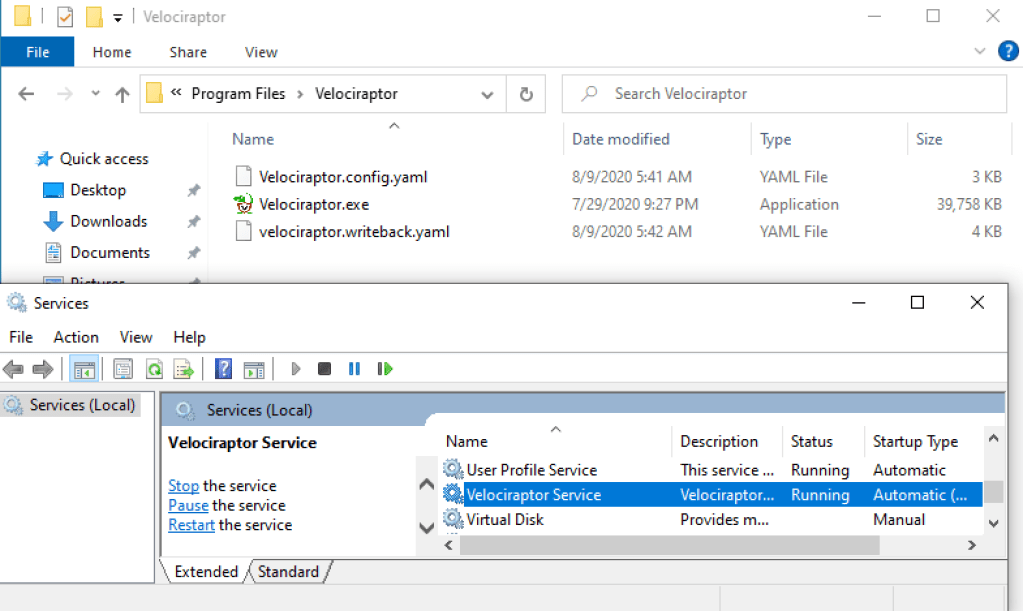Open the recent locations dropdown arrow
Screen dimensions: 1023x611
click(96, 94)
